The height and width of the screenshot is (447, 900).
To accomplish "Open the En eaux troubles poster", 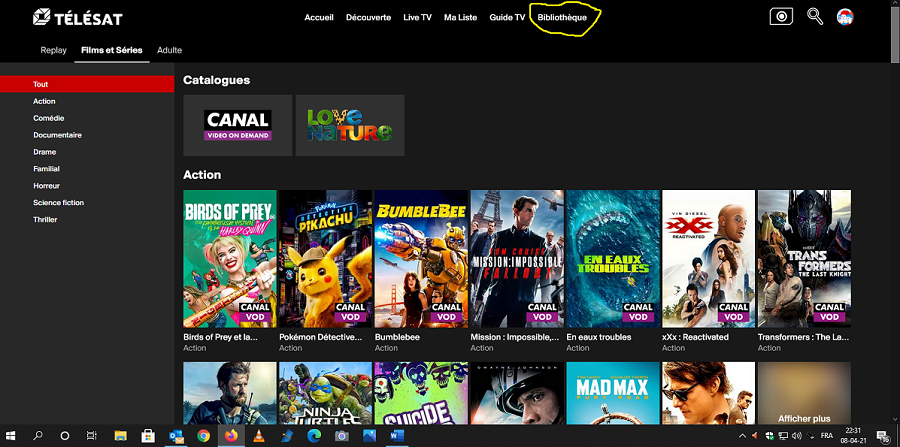I will [613, 259].
